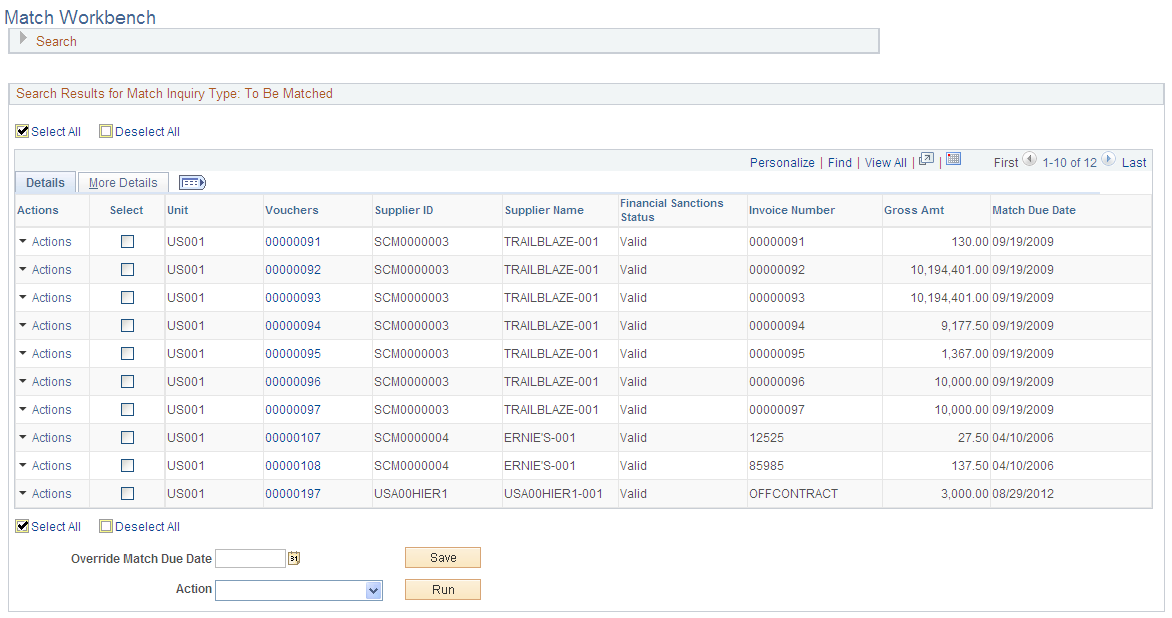Select the Details tab

[44, 182]
